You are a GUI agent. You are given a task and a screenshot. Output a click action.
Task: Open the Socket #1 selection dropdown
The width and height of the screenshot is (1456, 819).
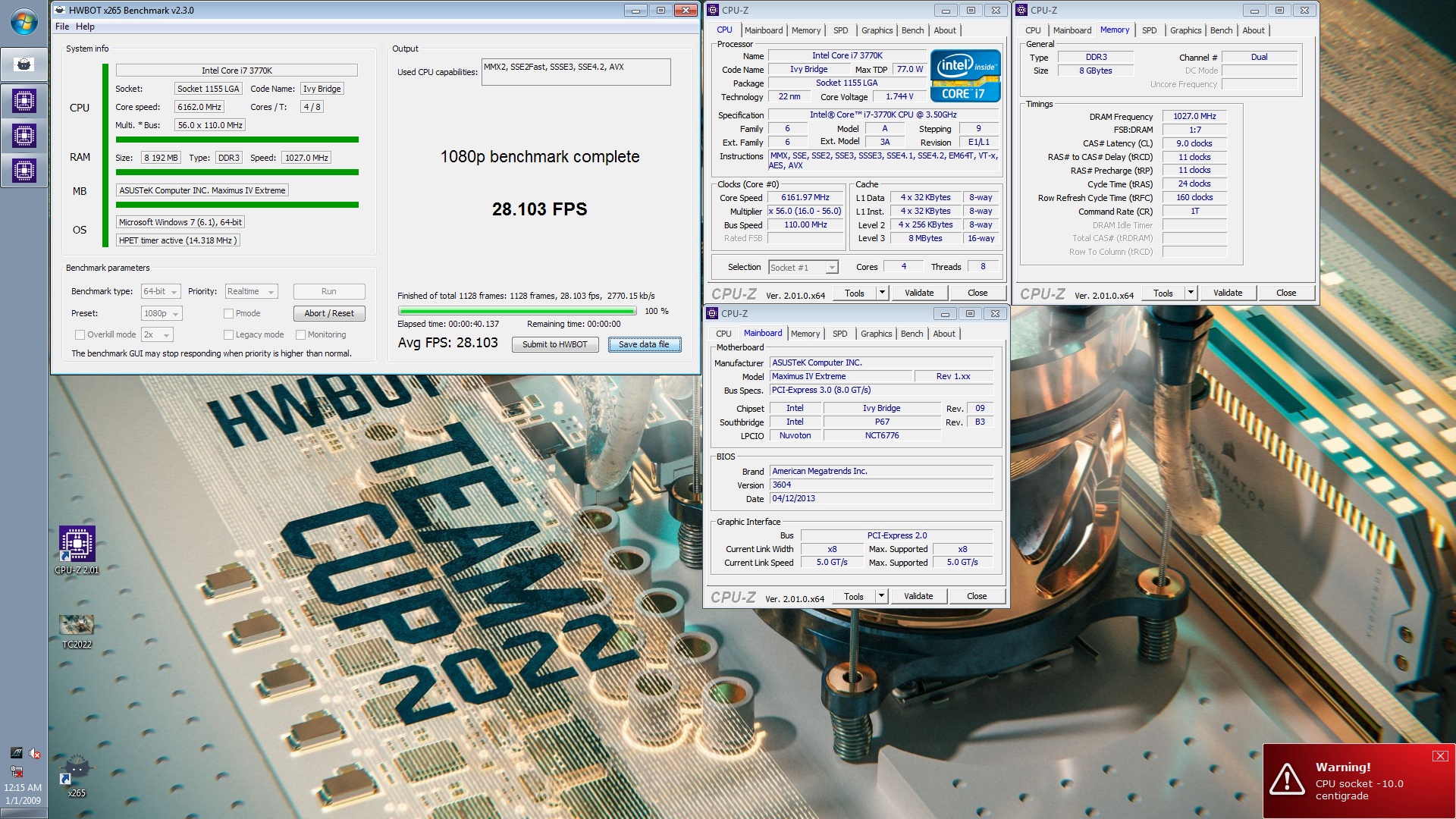point(803,267)
